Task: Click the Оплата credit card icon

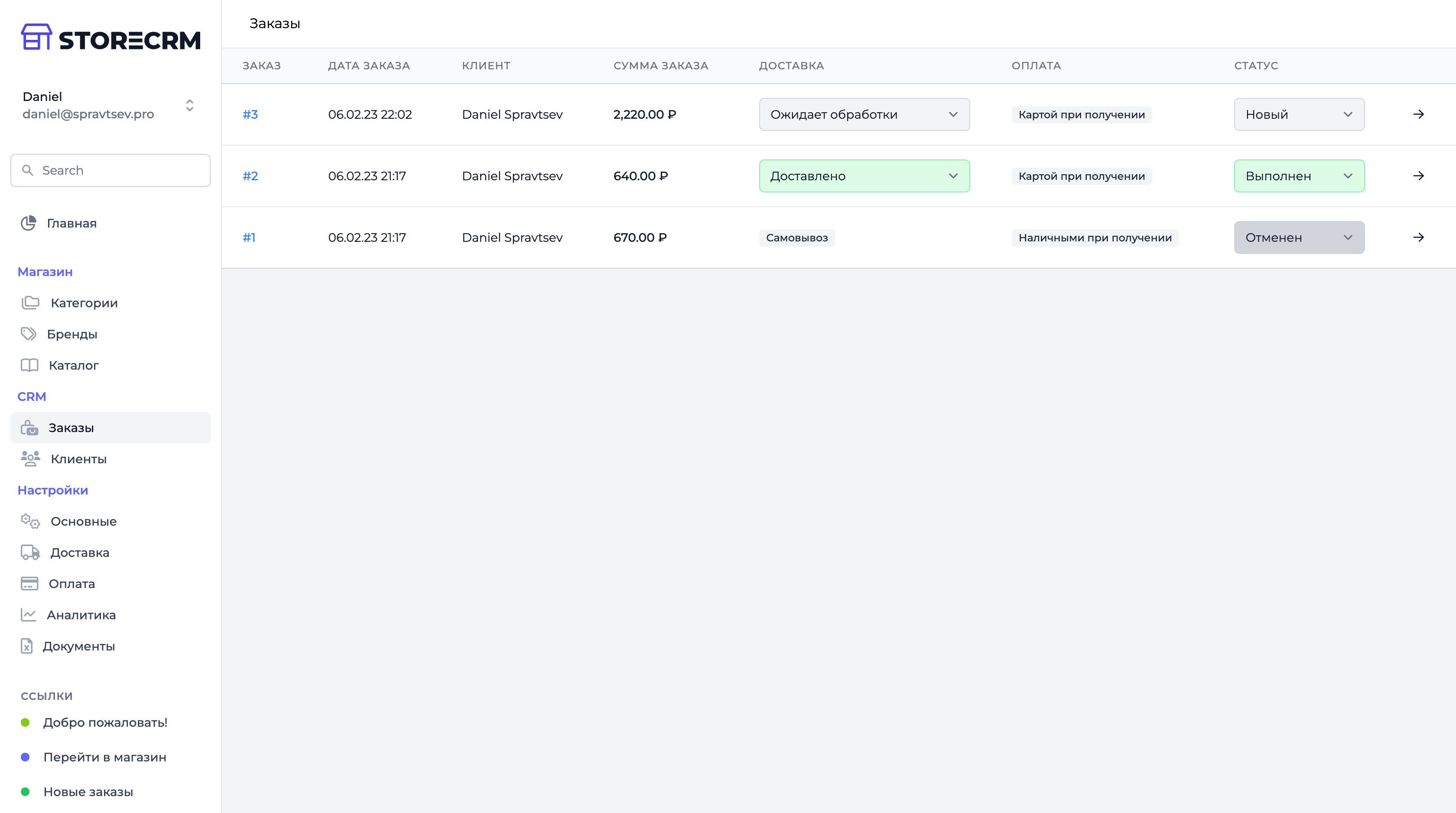Action: (x=29, y=583)
